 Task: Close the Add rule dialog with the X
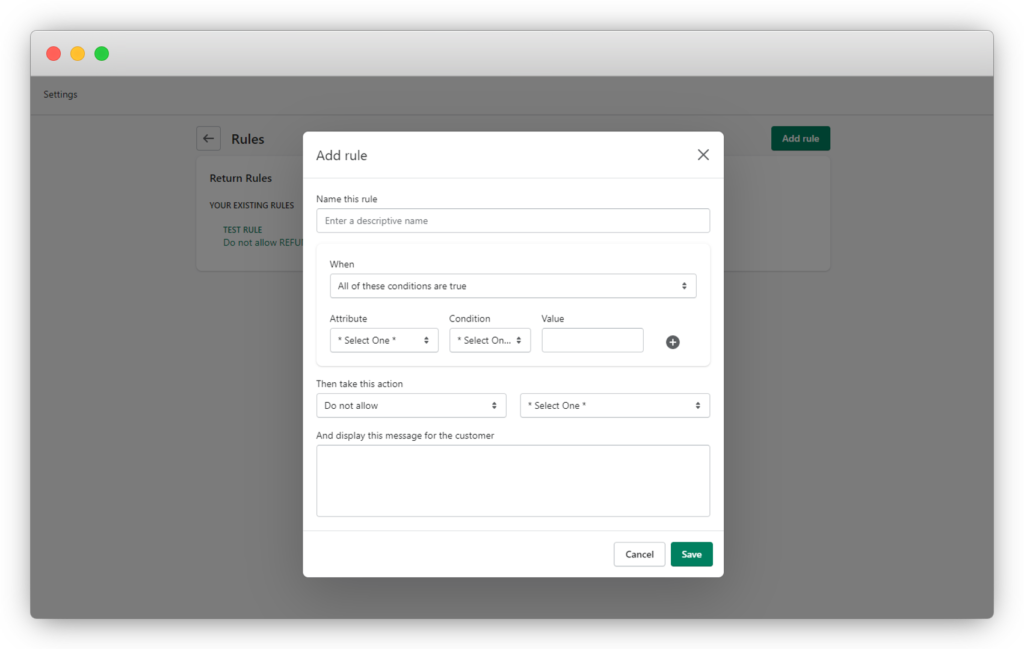(x=703, y=155)
